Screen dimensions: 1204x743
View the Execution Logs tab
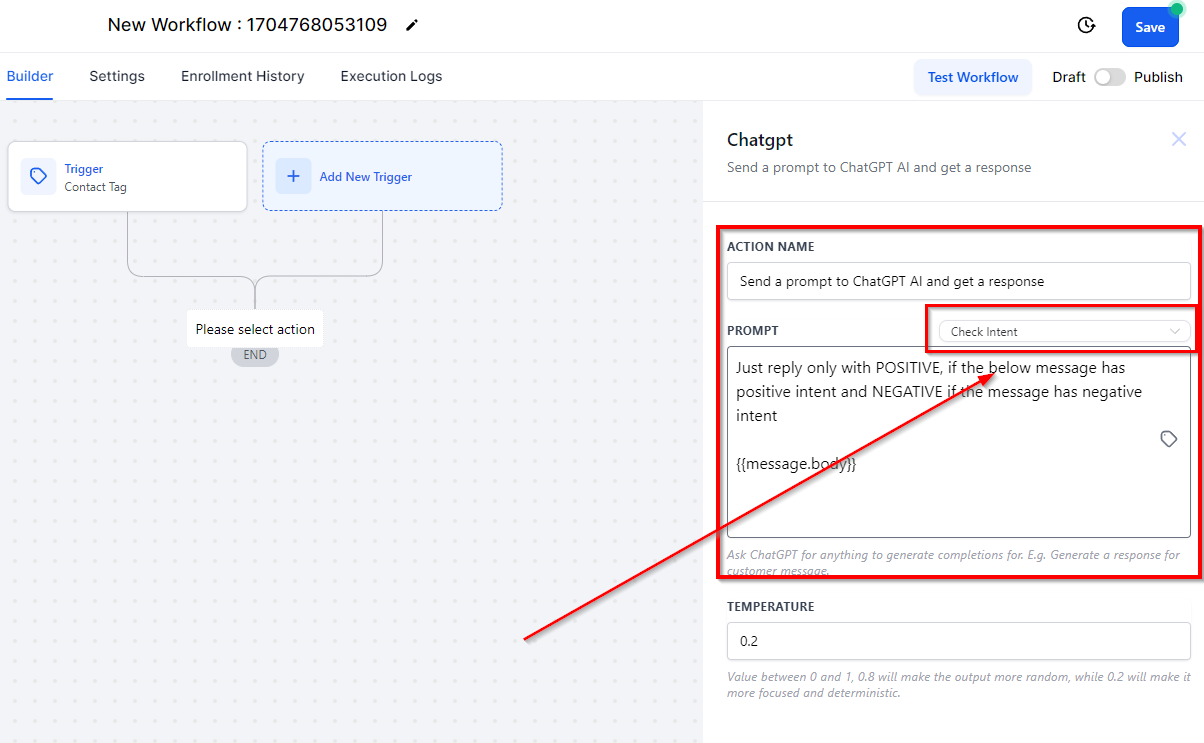pos(391,76)
